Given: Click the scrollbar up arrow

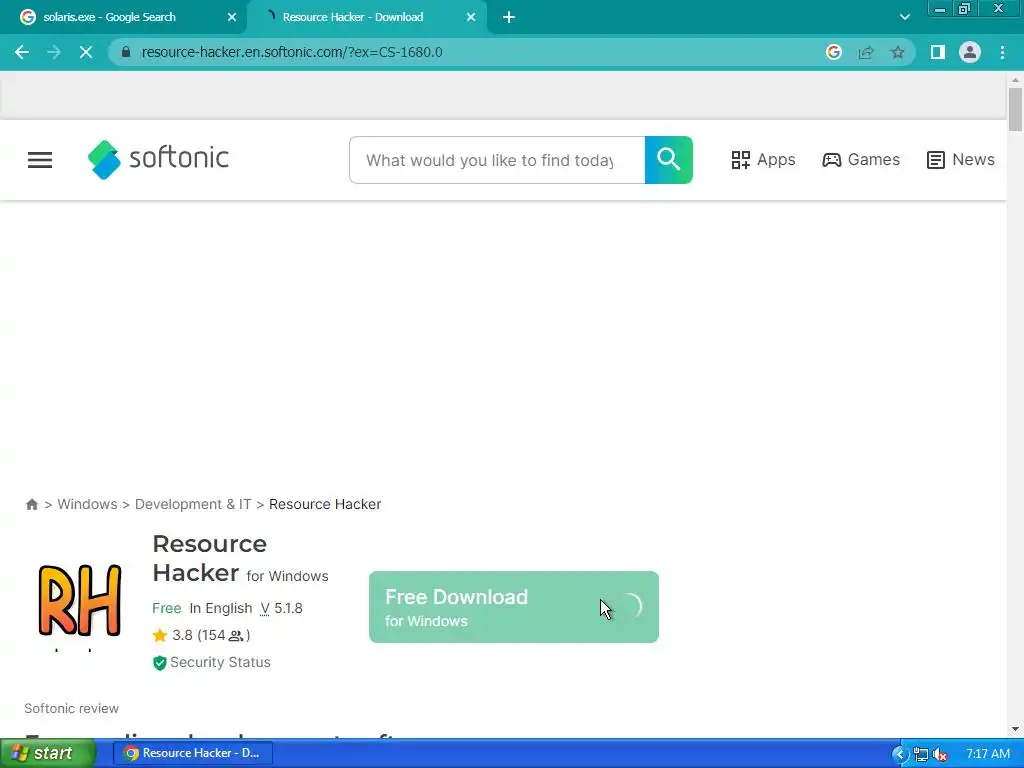Looking at the screenshot, I should pos(1015,80).
